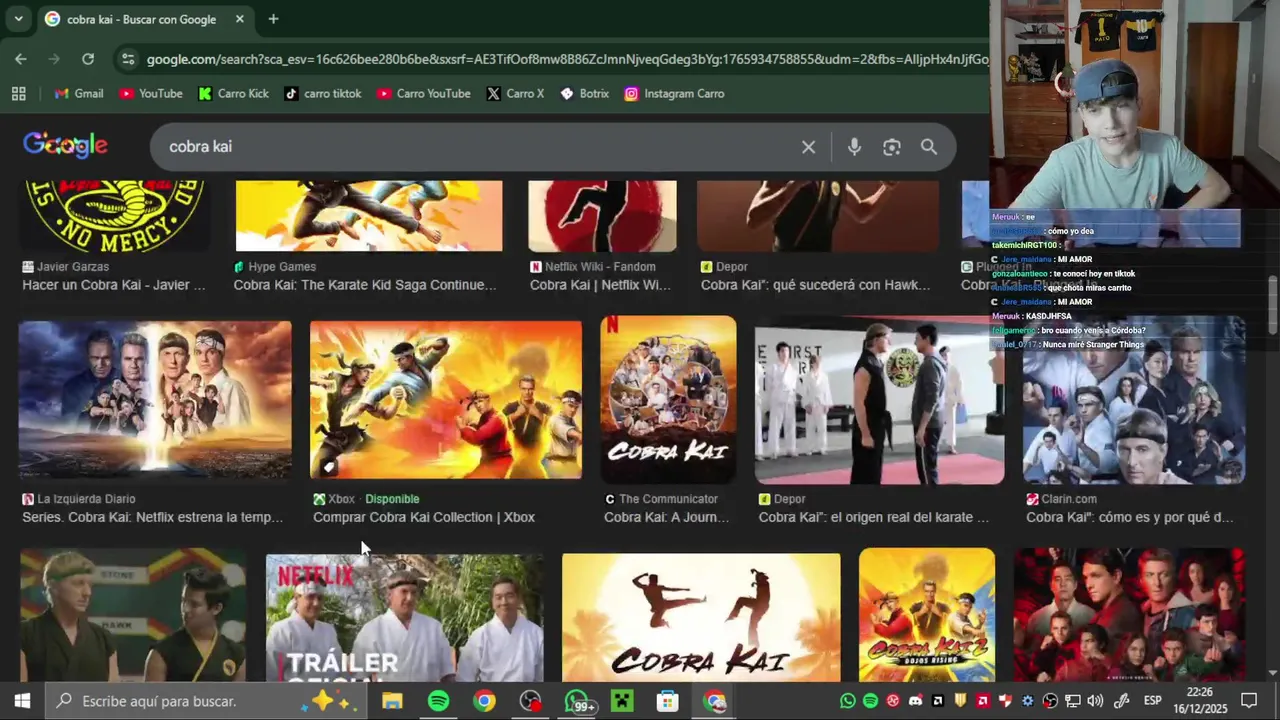1280x720 pixels.
Task: Click WhatsApp icon in system tray
Action: pyautogui.click(x=848, y=701)
